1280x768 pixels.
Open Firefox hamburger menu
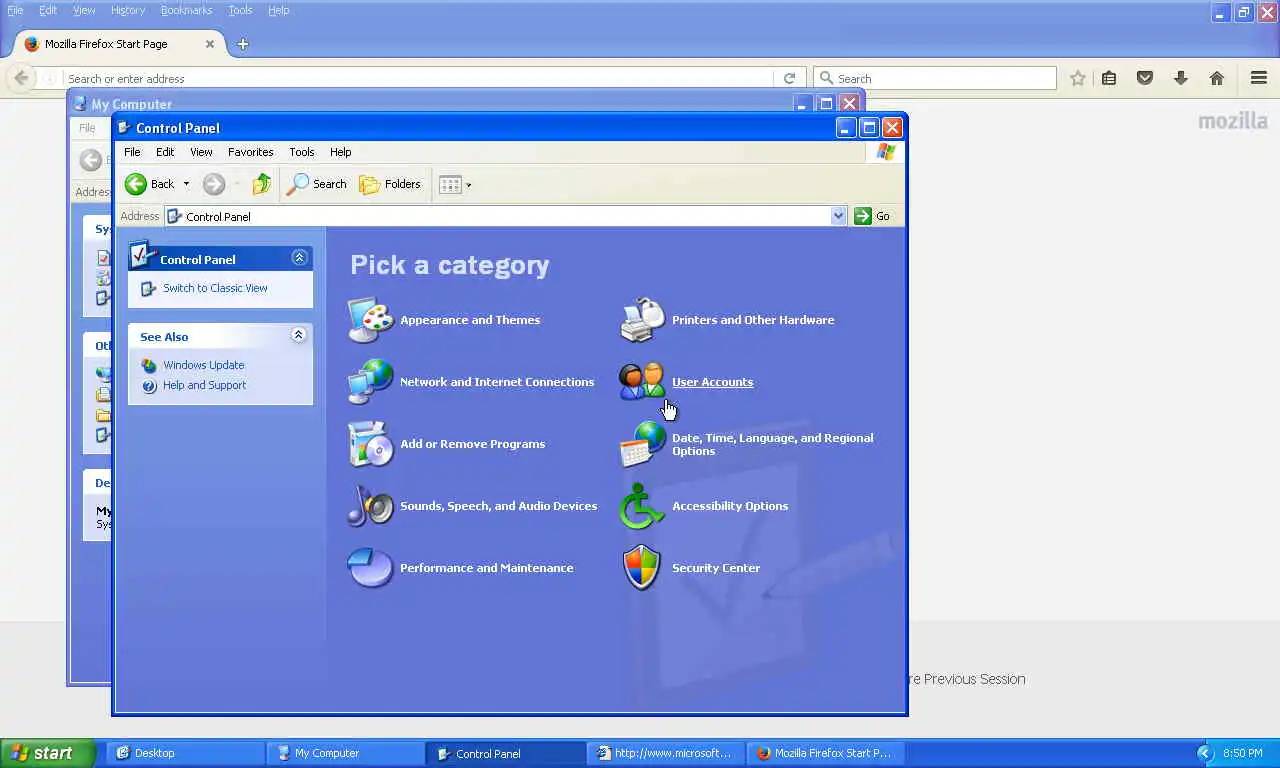(x=1259, y=78)
